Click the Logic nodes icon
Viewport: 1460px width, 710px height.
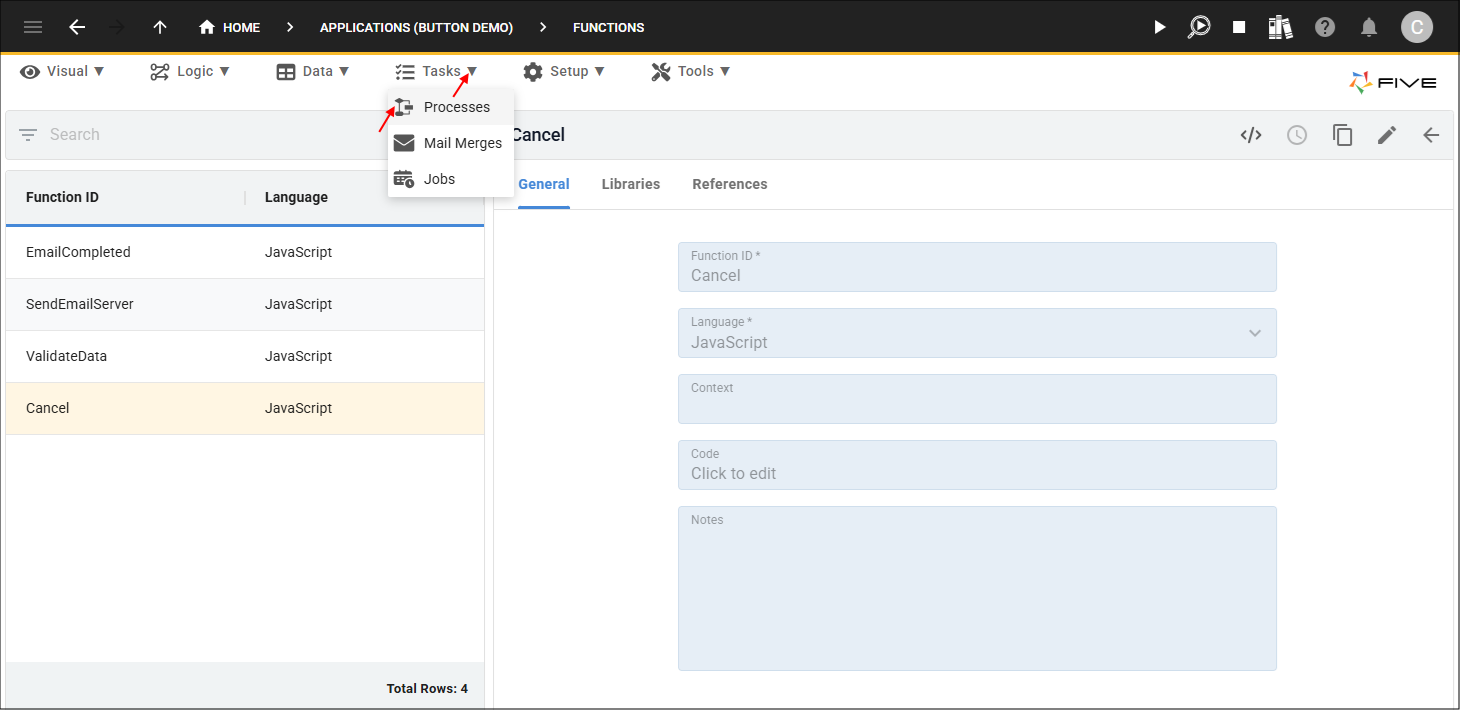[160, 71]
